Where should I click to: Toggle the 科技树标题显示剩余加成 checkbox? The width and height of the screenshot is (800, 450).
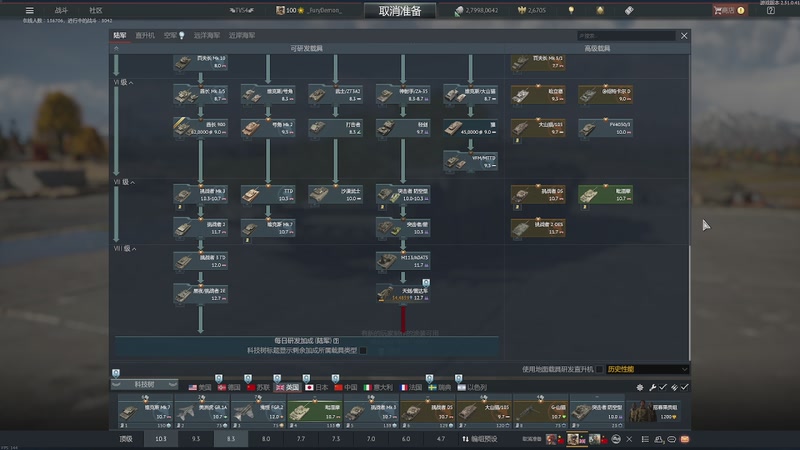tap(363, 351)
